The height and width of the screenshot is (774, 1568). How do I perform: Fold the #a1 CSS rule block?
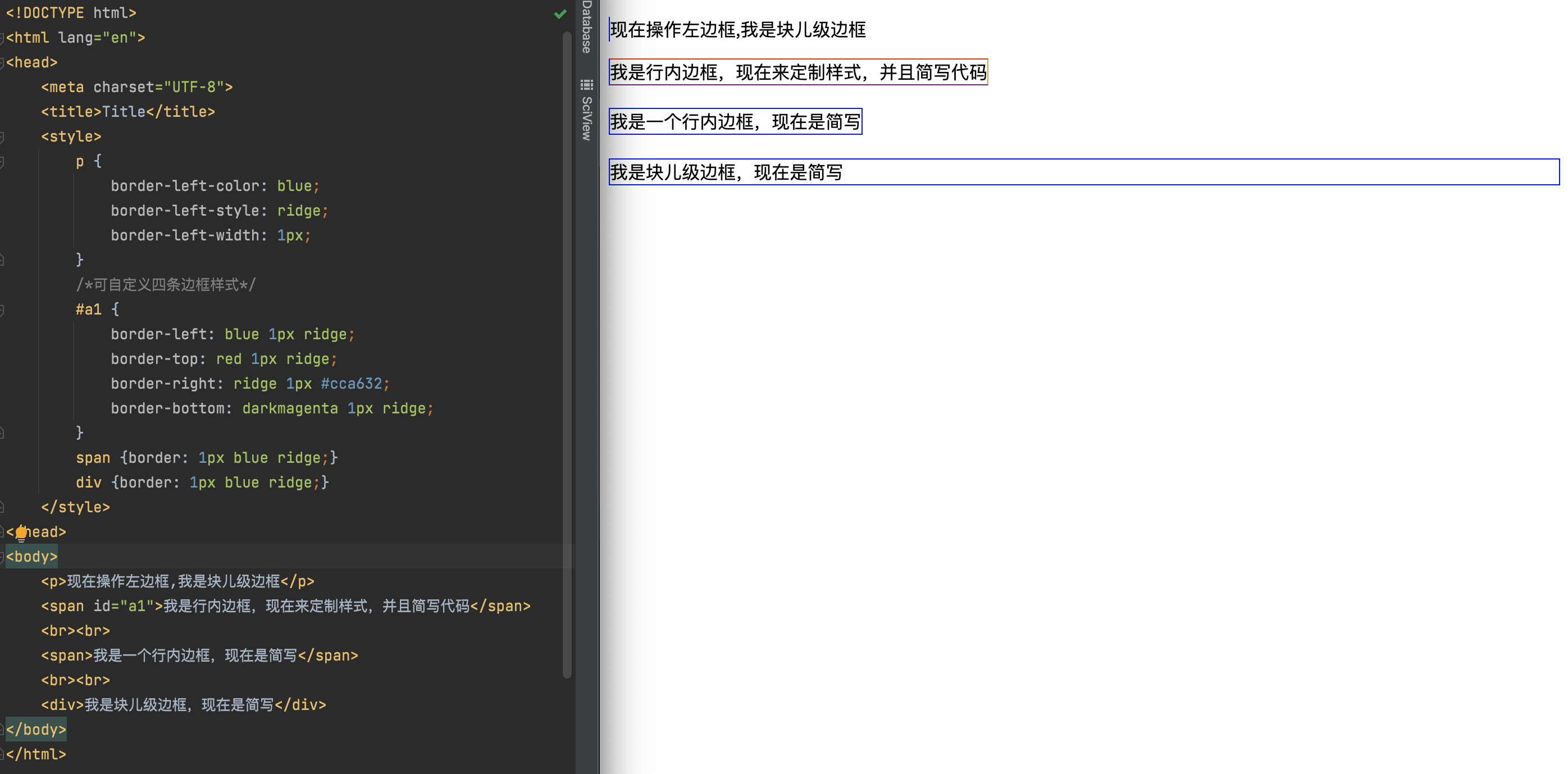[2, 310]
